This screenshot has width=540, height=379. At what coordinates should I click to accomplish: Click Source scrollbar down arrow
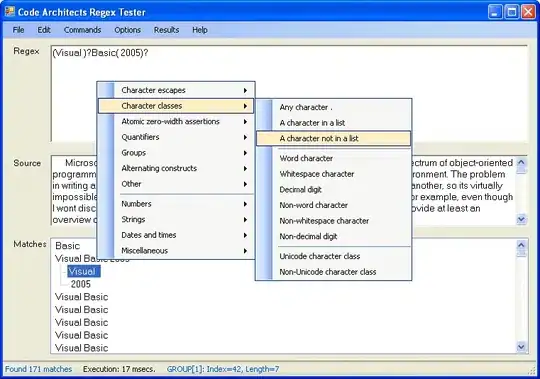(x=521, y=219)
